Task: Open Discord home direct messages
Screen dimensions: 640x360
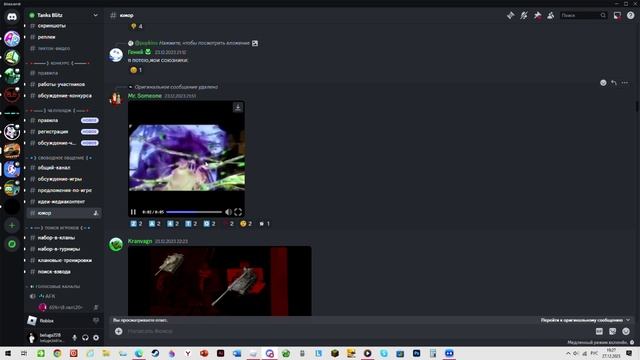Action: (12, 17)
